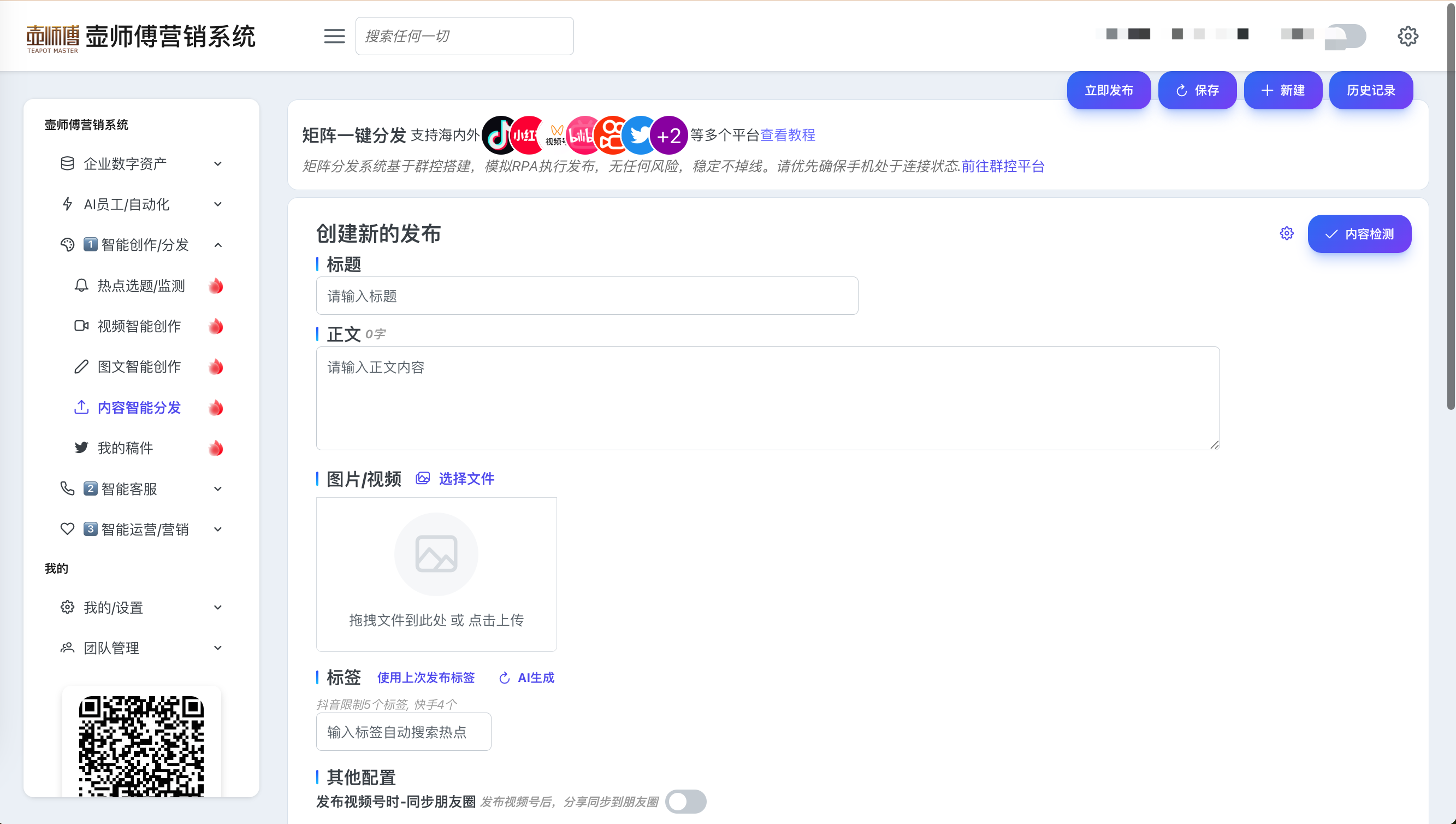Open 热点选题/监测 menu item

(141, 286)
